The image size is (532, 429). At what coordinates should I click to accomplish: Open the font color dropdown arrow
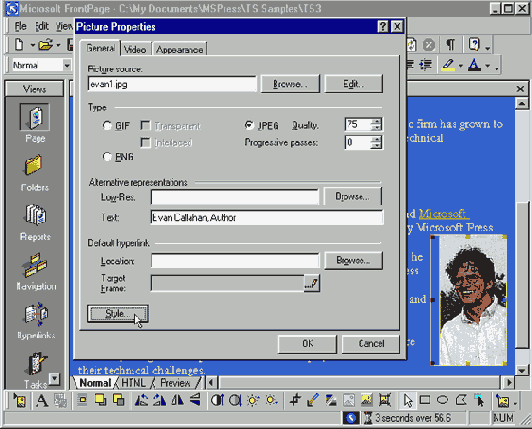488,66
